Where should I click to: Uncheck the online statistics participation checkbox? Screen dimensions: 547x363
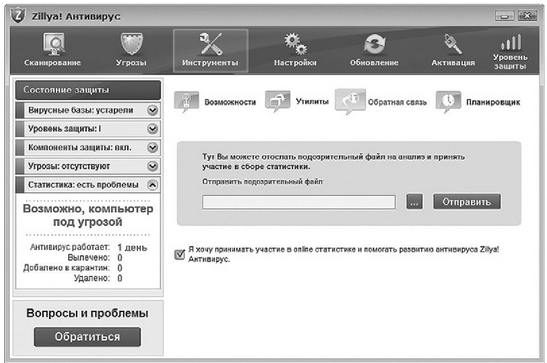pos(179,254)
